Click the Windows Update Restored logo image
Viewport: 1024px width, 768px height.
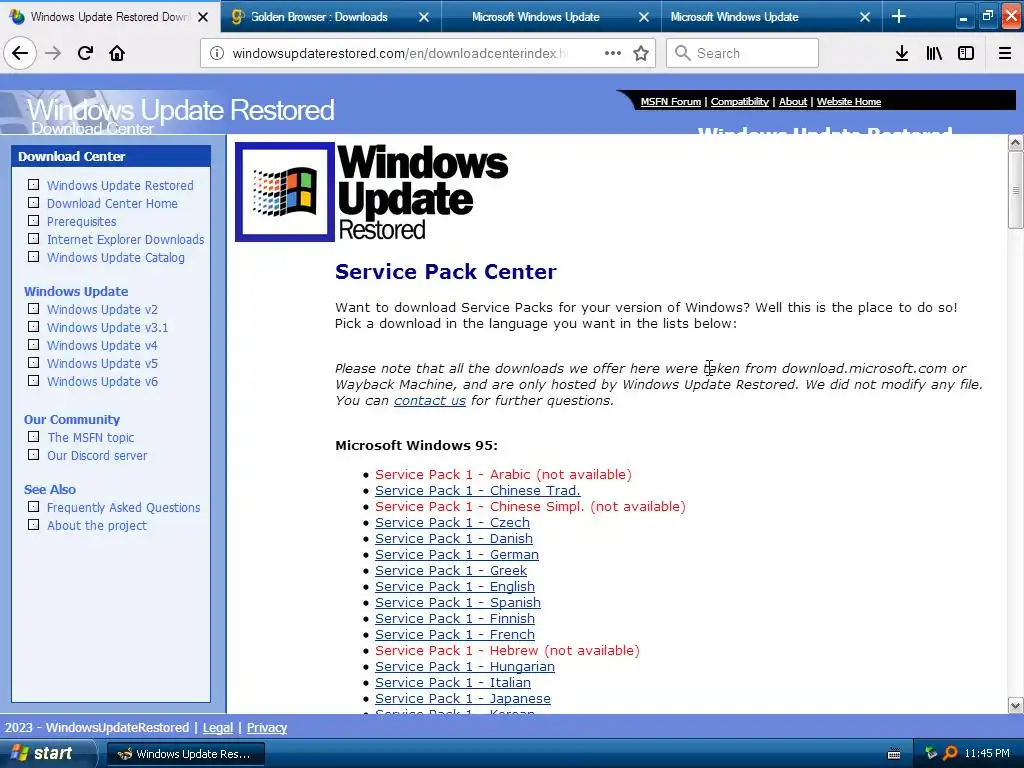click(x=372, y=192)
